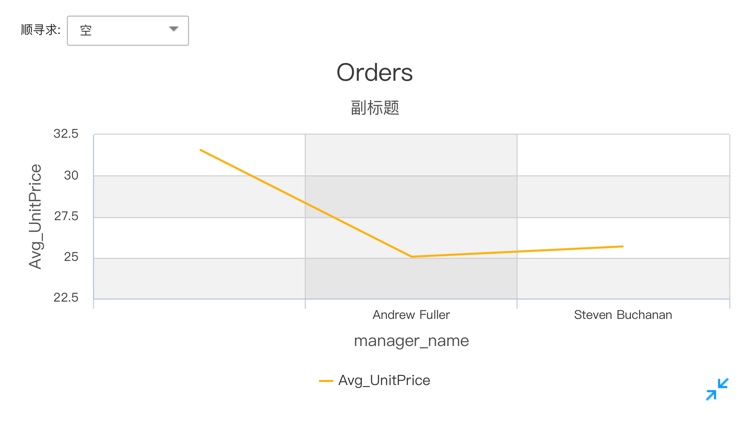Click the 空 selection field
750x422 pixels.
pos(115,30)
